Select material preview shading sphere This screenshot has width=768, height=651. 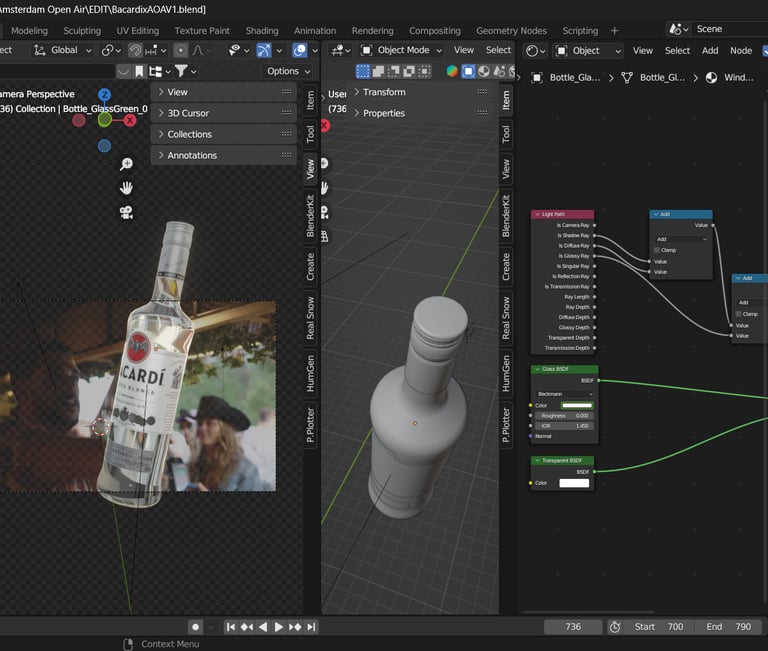click(x=483, y=72)
